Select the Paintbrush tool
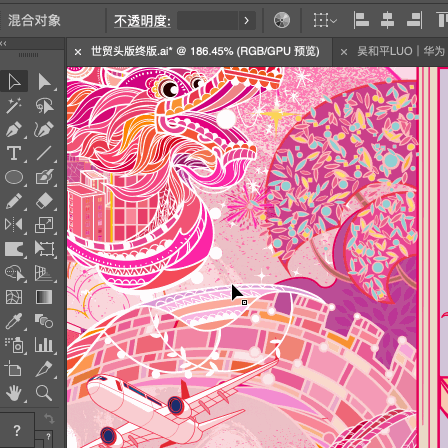This screenshot has height=448, width=448. tap(45, 177)
